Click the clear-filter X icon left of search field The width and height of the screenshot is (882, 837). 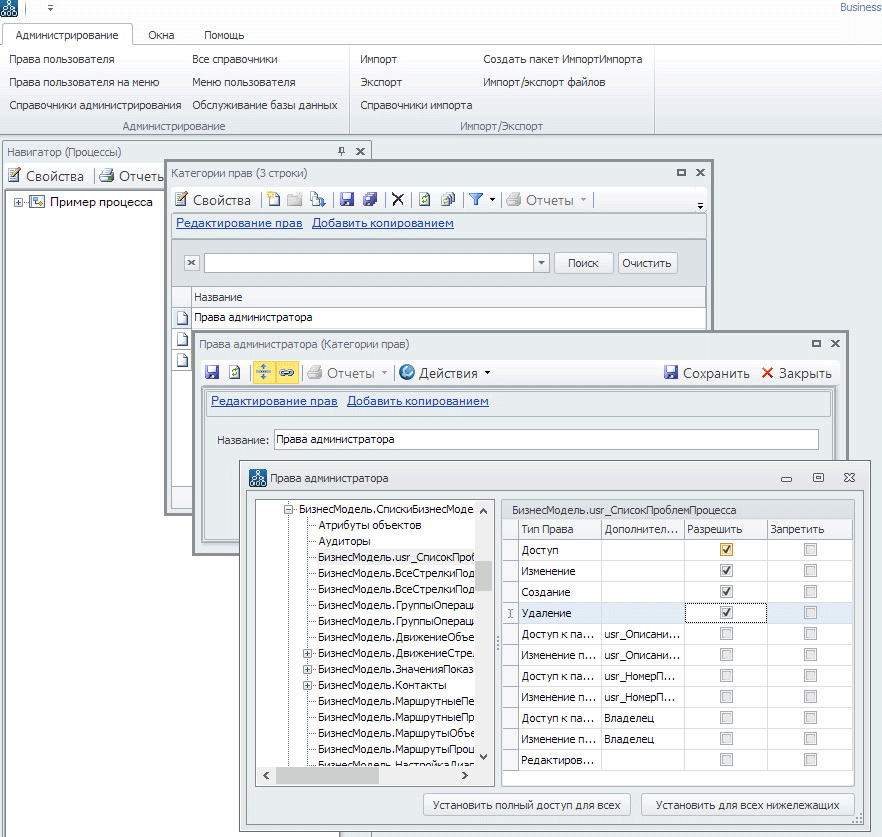[192, 263]
